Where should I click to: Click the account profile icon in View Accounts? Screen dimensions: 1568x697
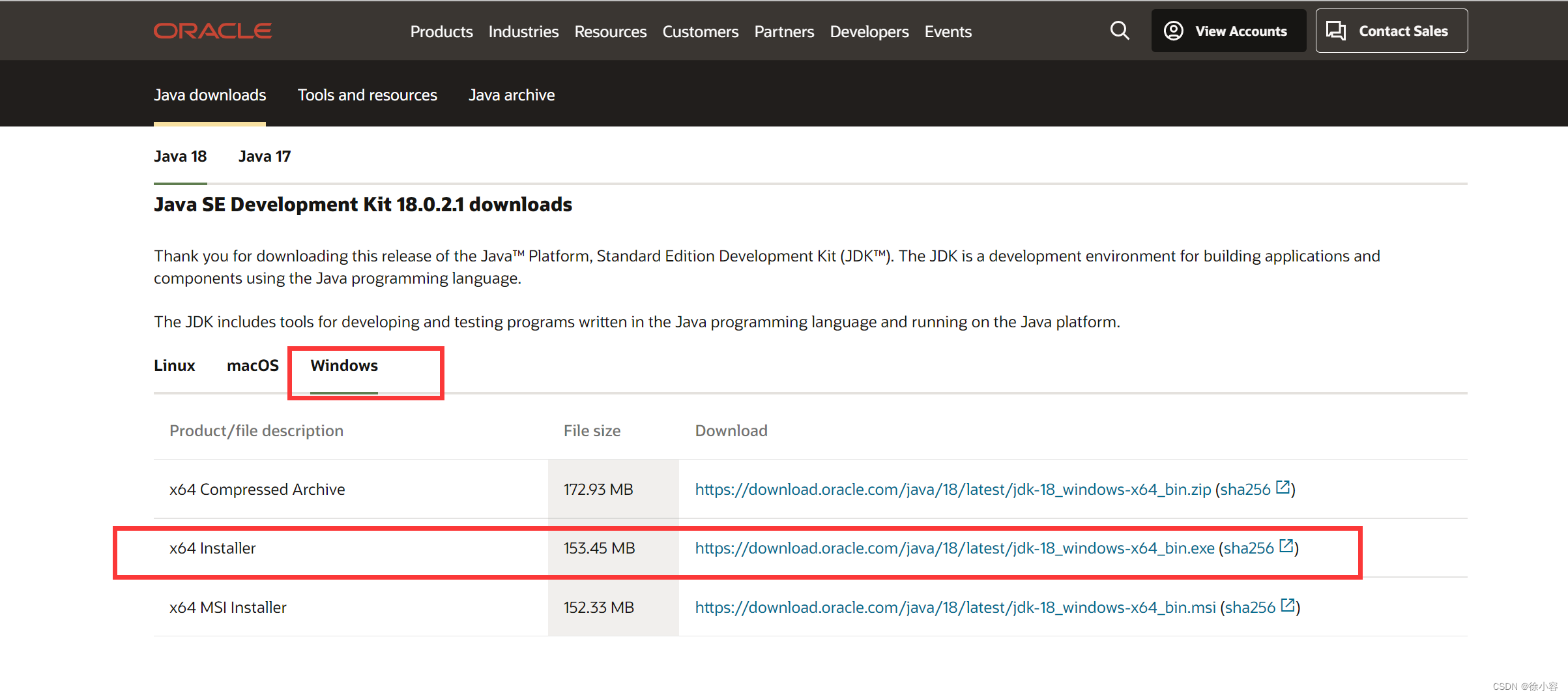(1174, 31)
